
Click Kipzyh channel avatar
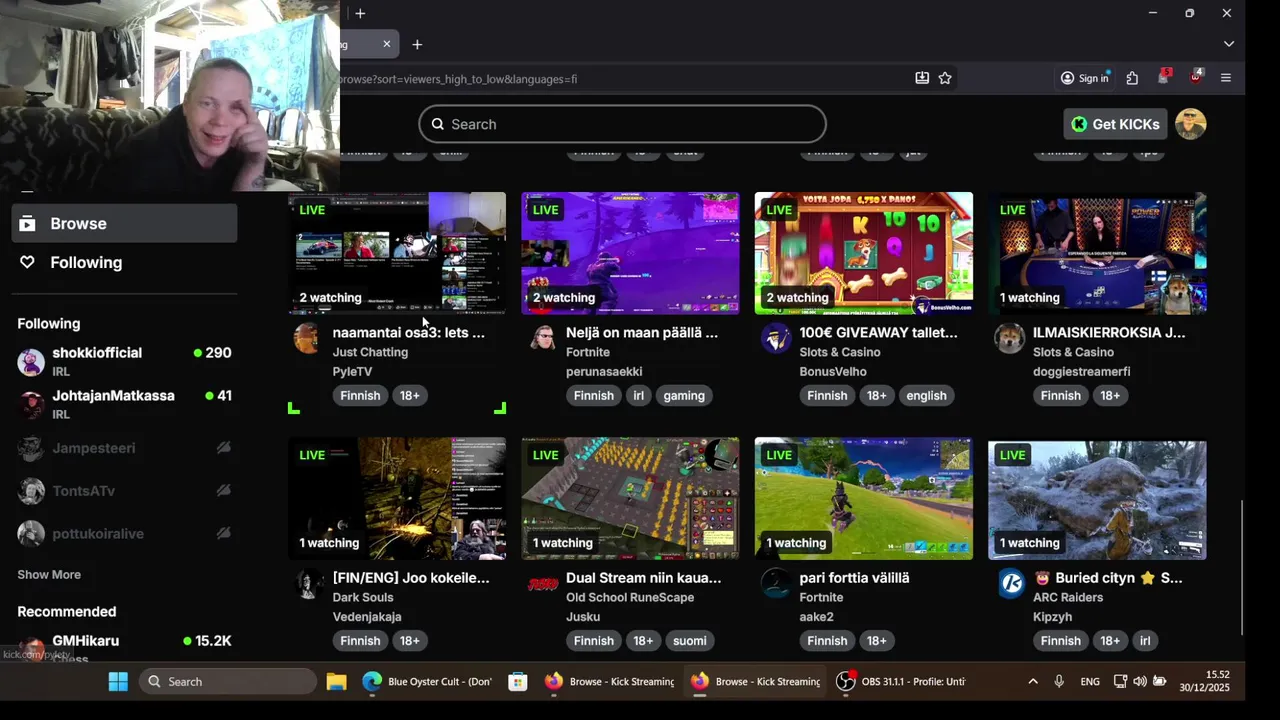point(1010,583)
